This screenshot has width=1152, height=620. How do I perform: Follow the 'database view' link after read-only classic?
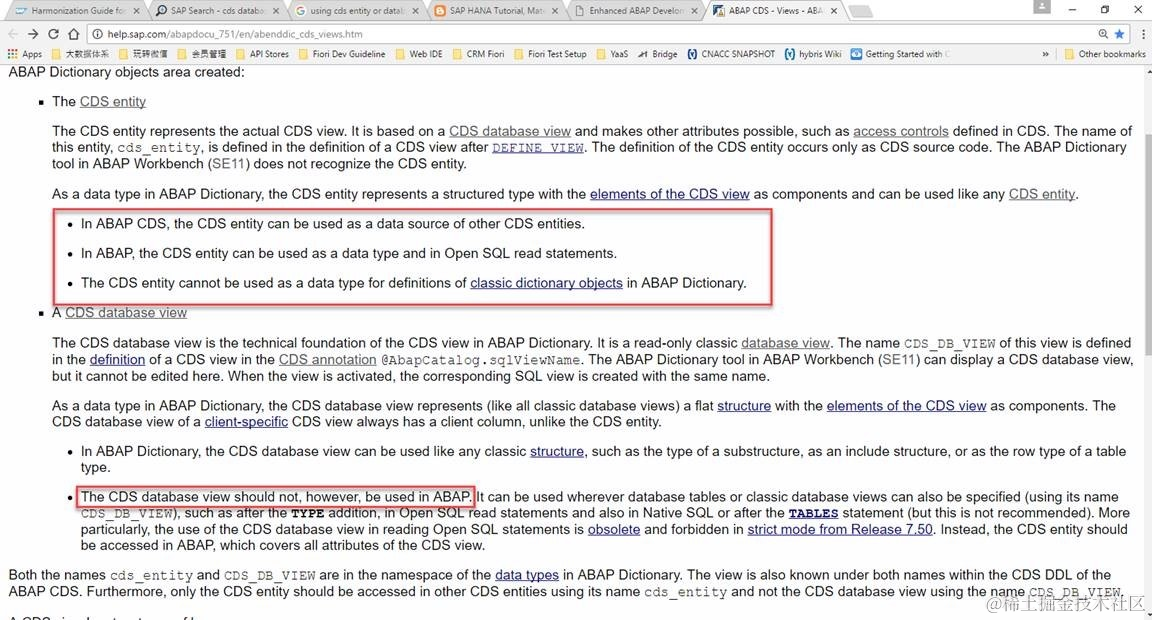(x=785, y=342)
